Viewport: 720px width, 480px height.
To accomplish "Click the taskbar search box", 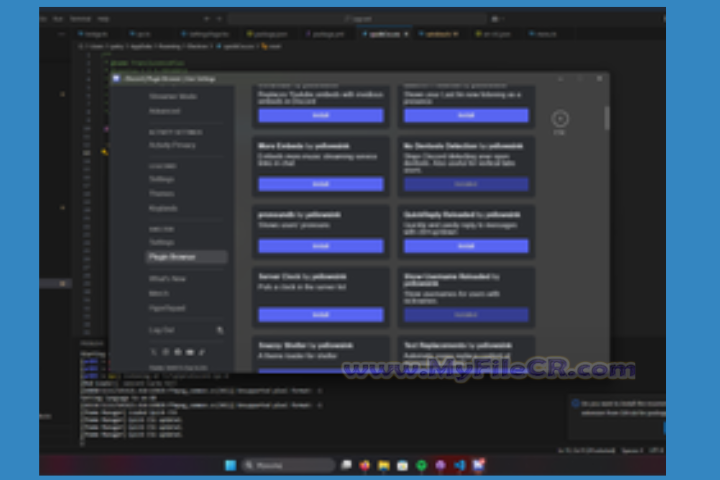I will click(288, 465).
